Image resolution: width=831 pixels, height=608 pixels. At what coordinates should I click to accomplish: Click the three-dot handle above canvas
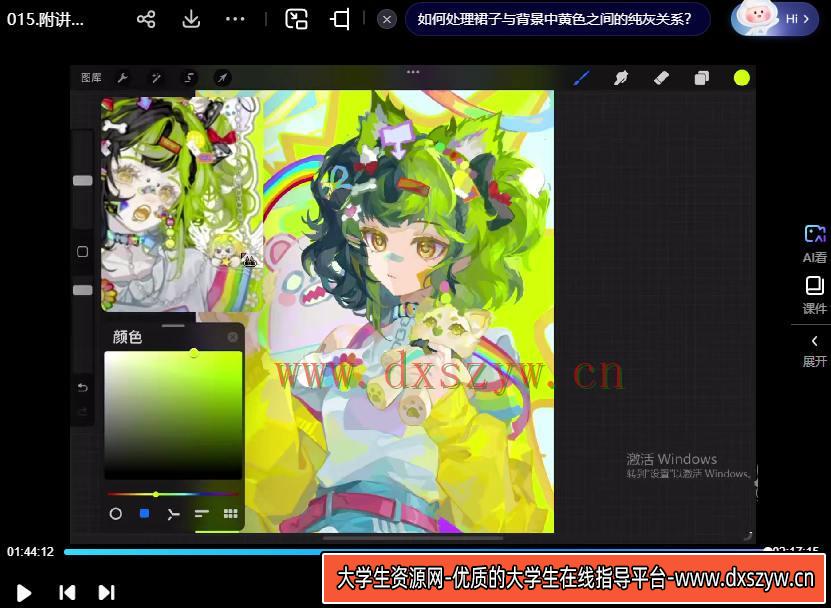coord(413,72)
